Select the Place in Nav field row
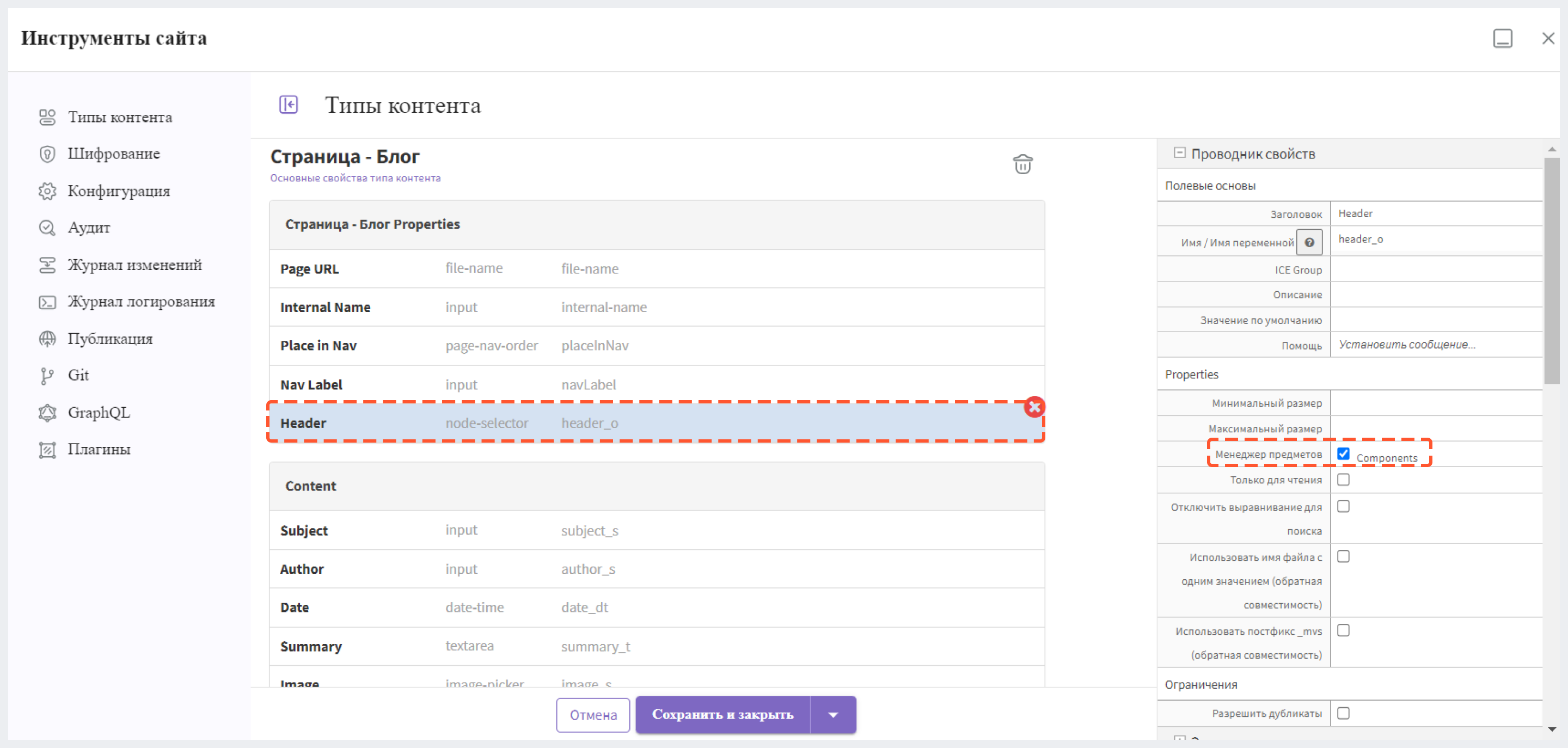Screen dimensions: 1568x748 657,346
